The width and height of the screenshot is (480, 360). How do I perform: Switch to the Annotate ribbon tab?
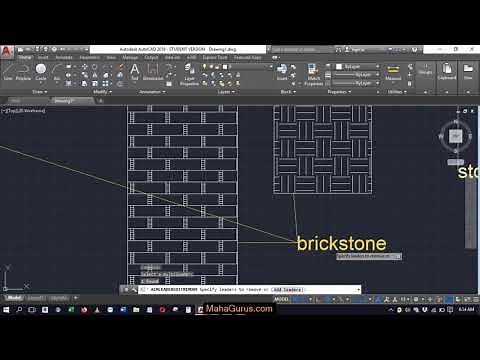point(64,58)
